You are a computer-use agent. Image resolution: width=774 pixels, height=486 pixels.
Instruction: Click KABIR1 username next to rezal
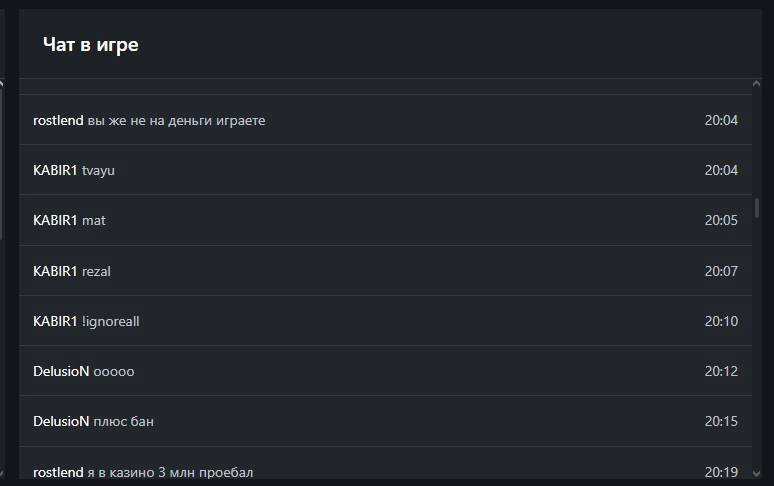pos(55,271)
